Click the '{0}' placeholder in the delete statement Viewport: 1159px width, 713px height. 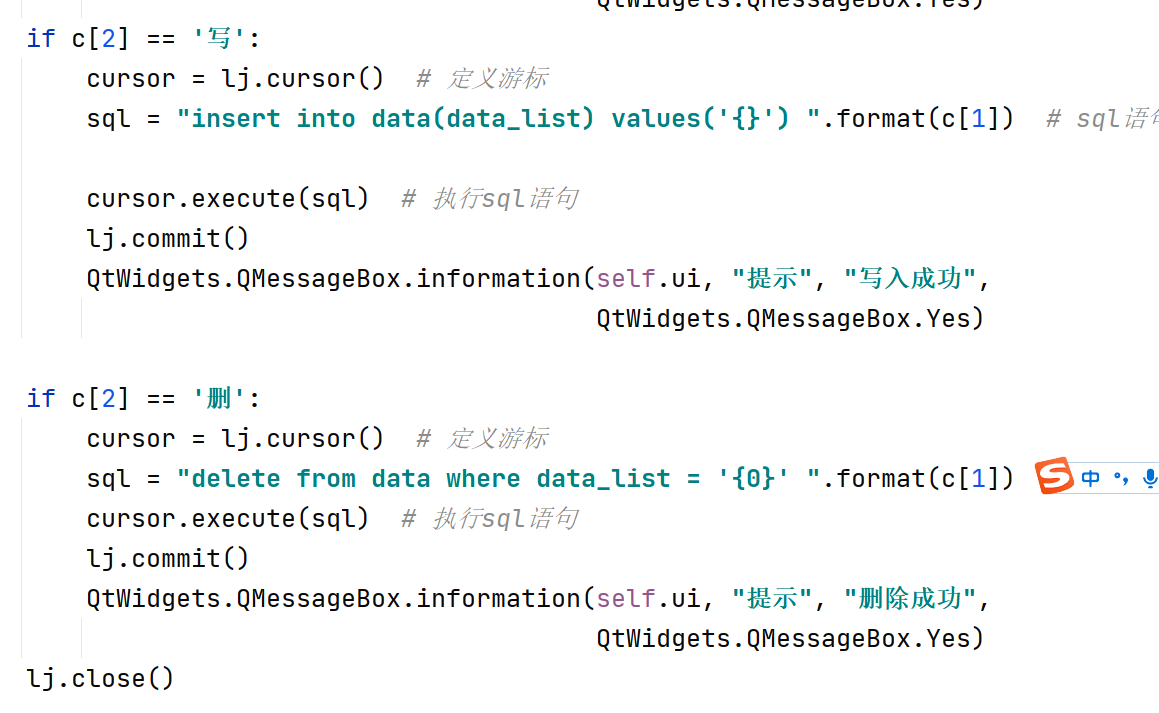[753, 479]
